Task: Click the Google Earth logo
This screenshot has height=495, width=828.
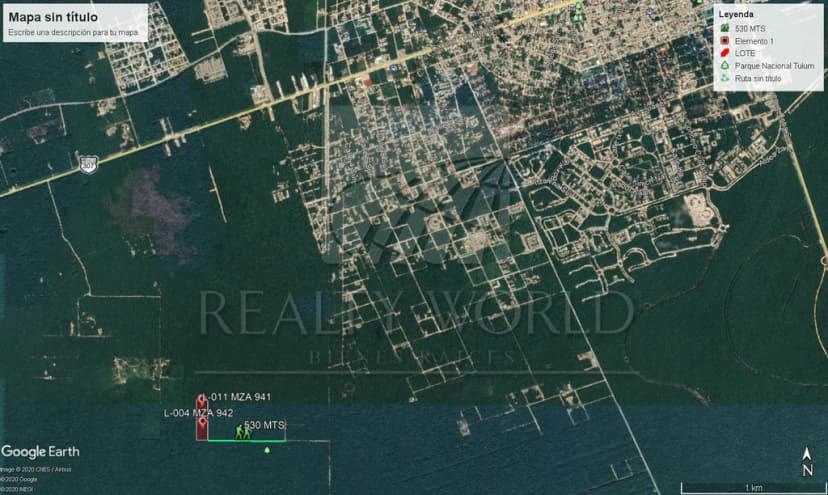Action: [39, 452]
